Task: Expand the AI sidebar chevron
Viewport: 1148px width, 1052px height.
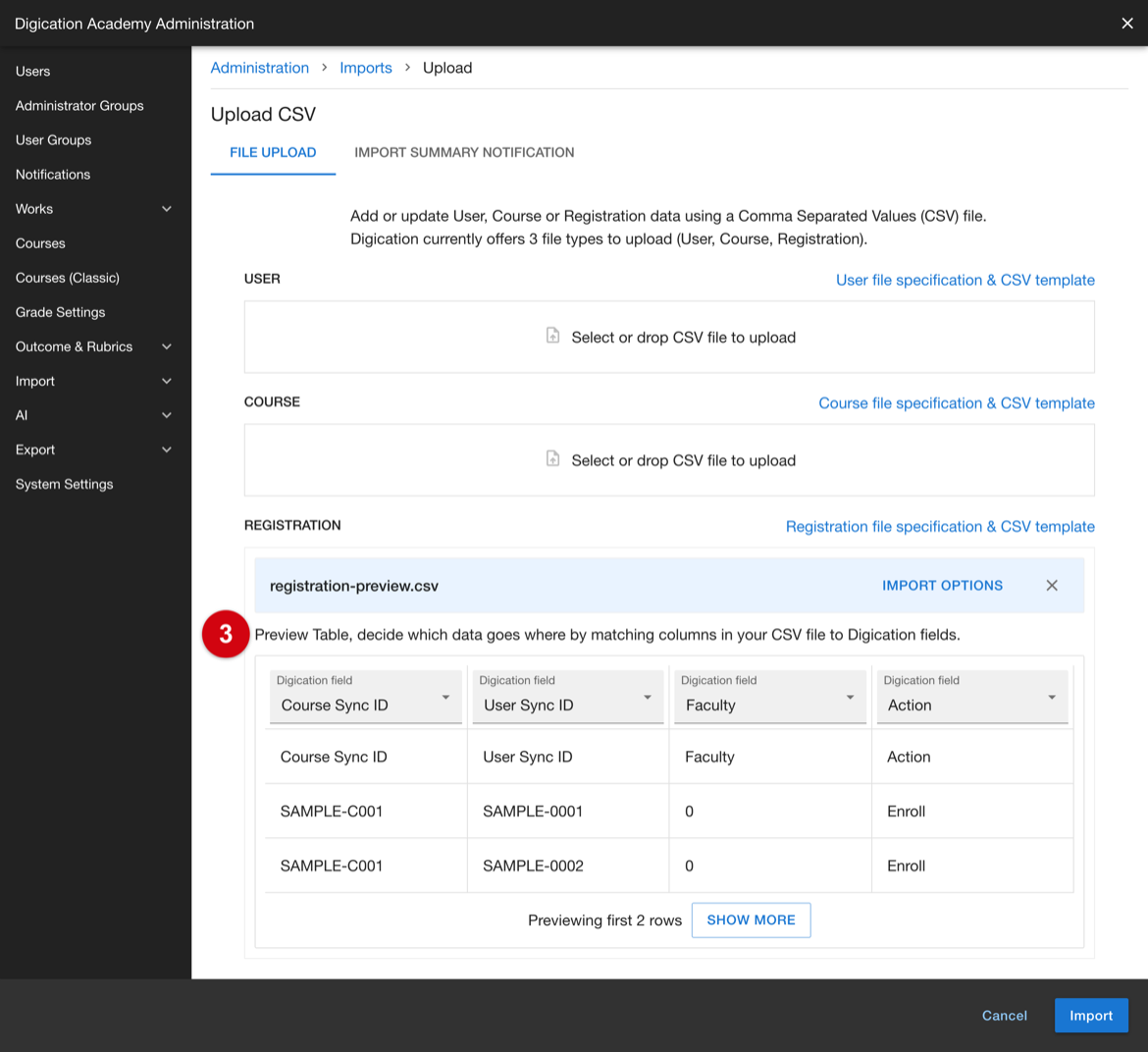Action: [x=166, y=415]
